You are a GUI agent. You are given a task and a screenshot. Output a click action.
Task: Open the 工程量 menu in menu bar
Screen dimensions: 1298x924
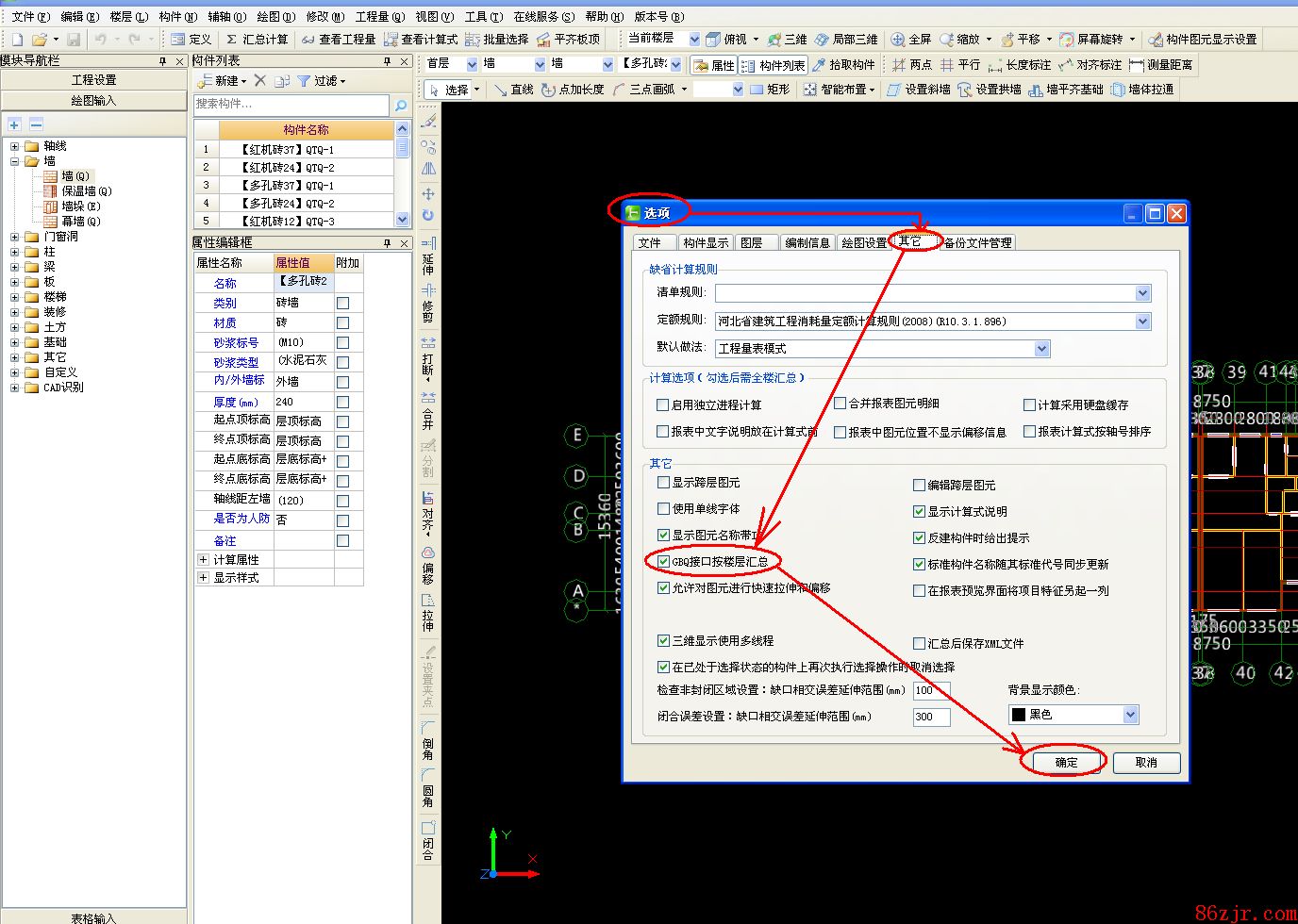pyautogui.click(x=380, y=16)
